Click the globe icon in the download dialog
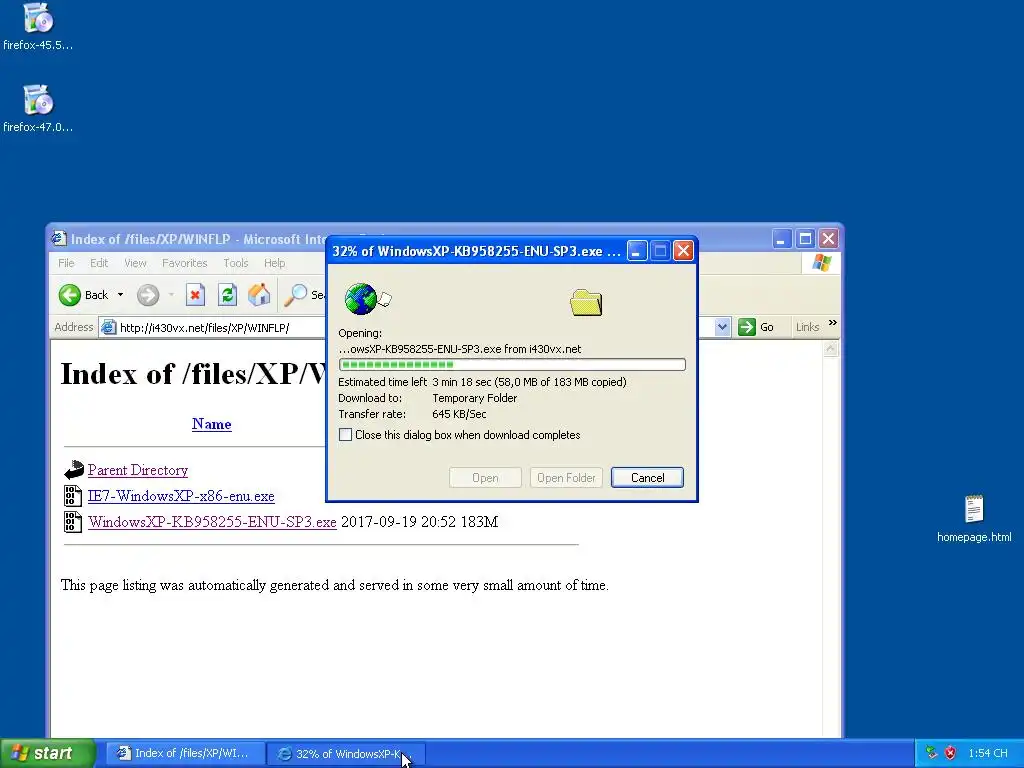 point(361,299)
